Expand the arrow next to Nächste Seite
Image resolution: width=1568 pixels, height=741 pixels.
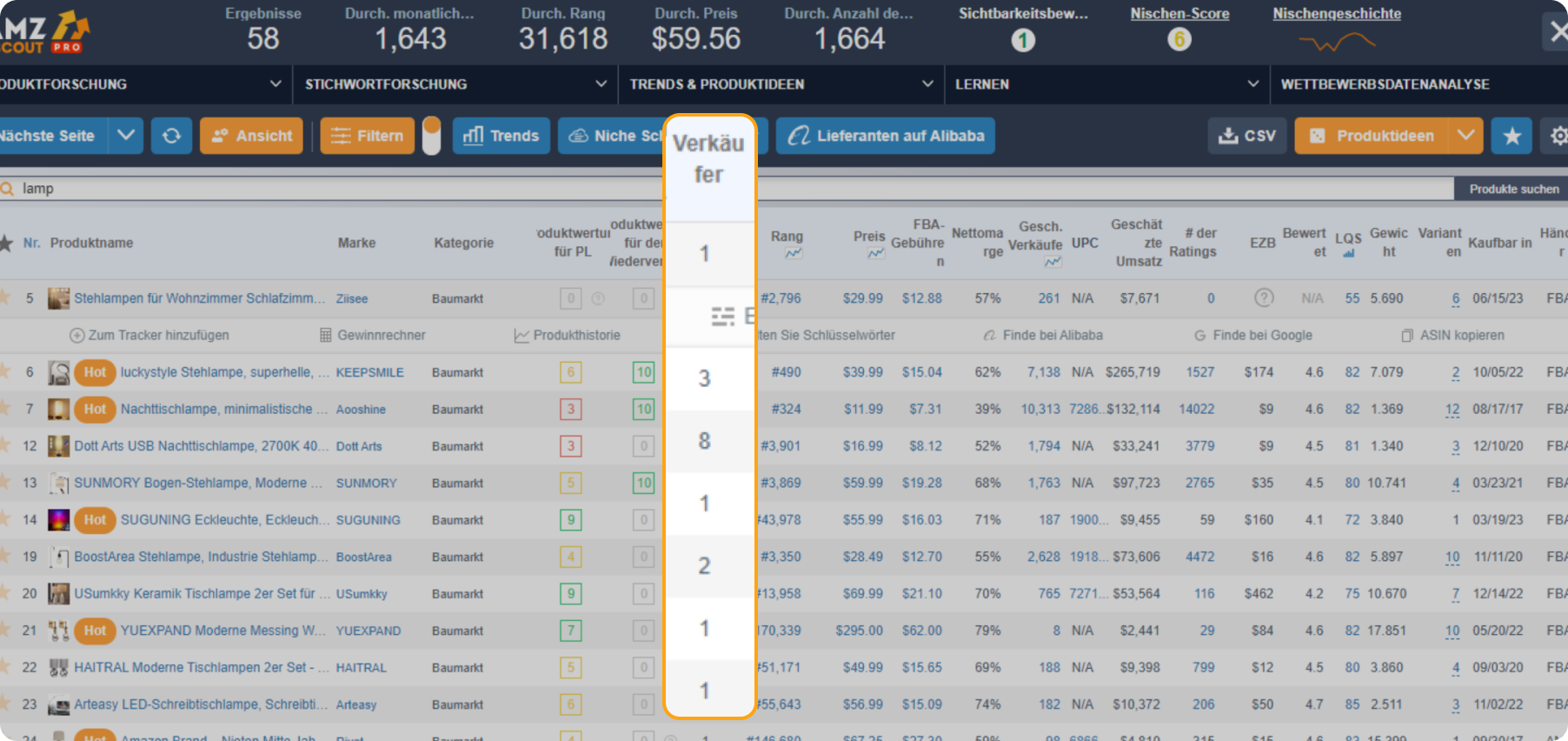126,136
